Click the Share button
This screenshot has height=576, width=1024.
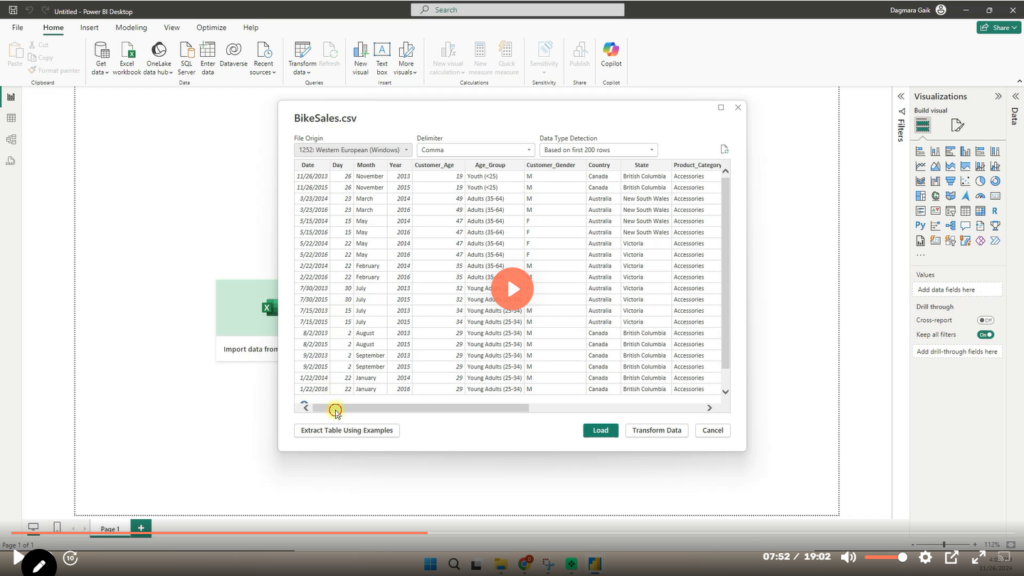pyautogui.click(x=999, y=27)
